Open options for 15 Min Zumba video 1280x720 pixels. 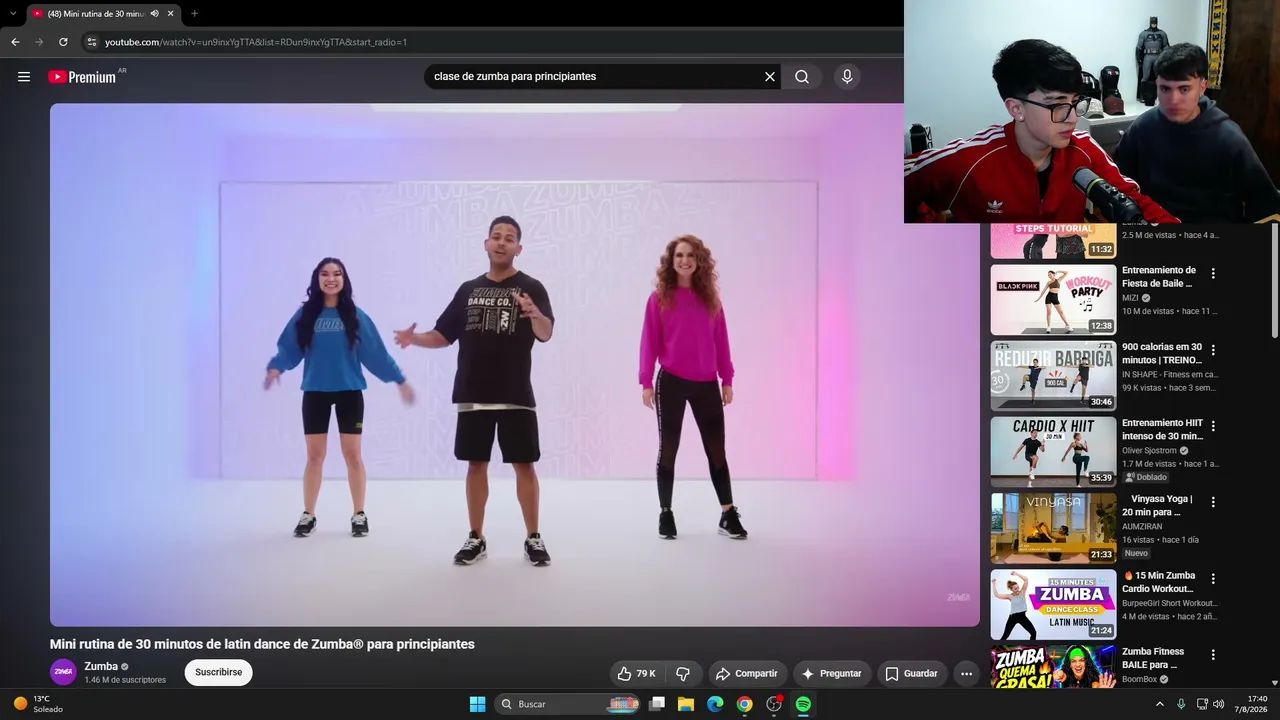pos(1213,579)
